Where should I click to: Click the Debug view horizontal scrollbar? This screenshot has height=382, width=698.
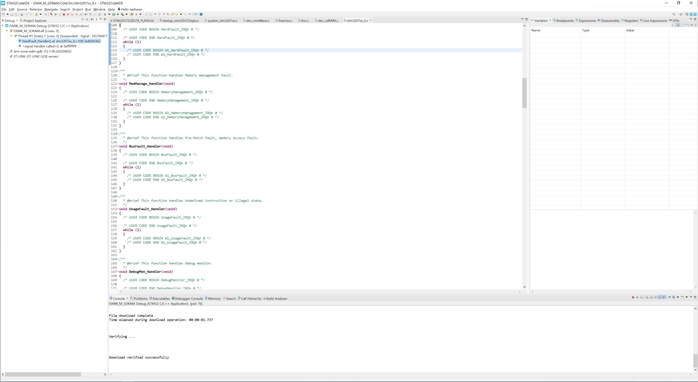(43, 374)
